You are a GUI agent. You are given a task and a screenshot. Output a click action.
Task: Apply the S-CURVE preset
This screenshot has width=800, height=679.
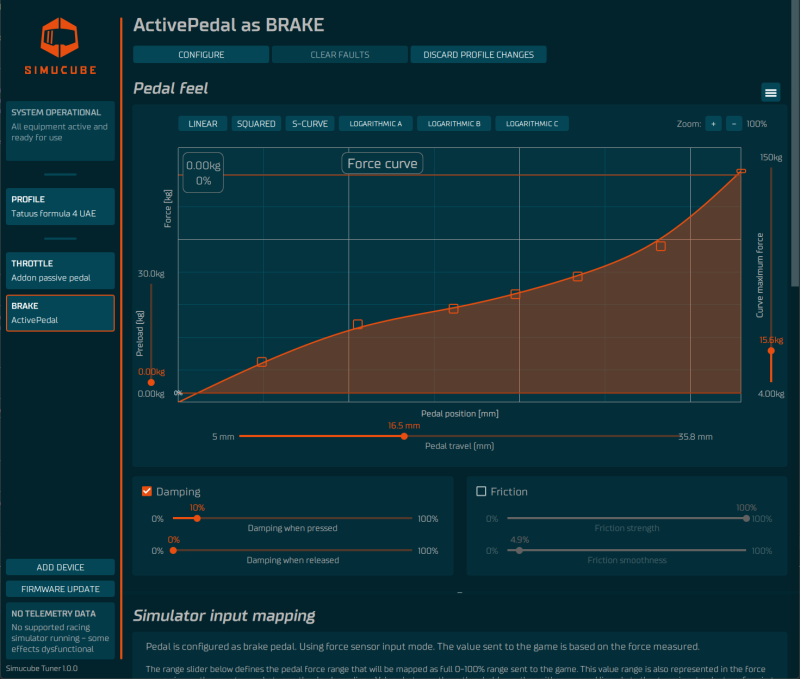[310, 124]
